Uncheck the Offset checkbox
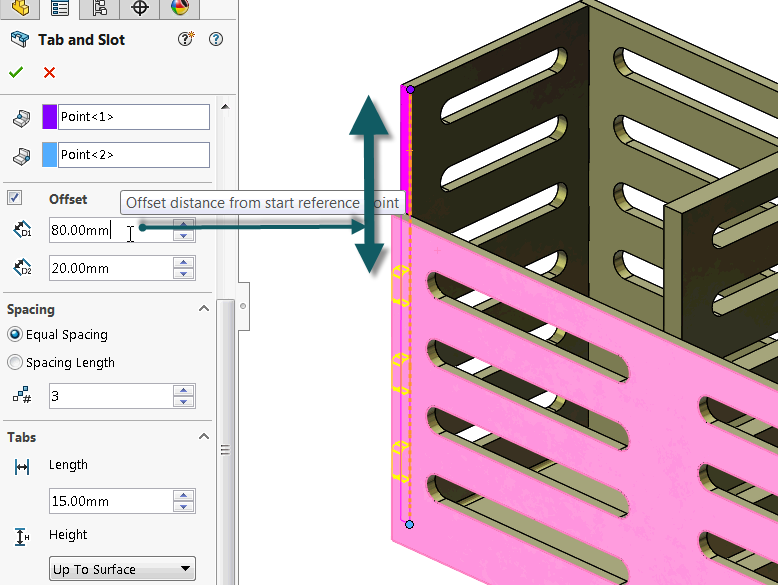The width and height of the screenshot is (778, 585). click(x=14, y=197)
